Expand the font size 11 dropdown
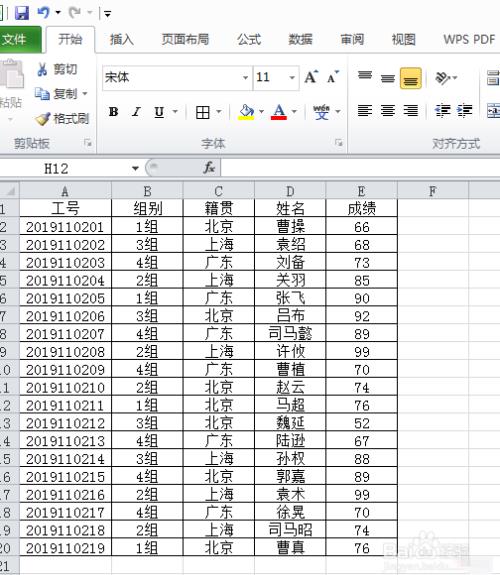Image resolution: width=500 pixels, height=575 pixels. [x=292, y=77]
